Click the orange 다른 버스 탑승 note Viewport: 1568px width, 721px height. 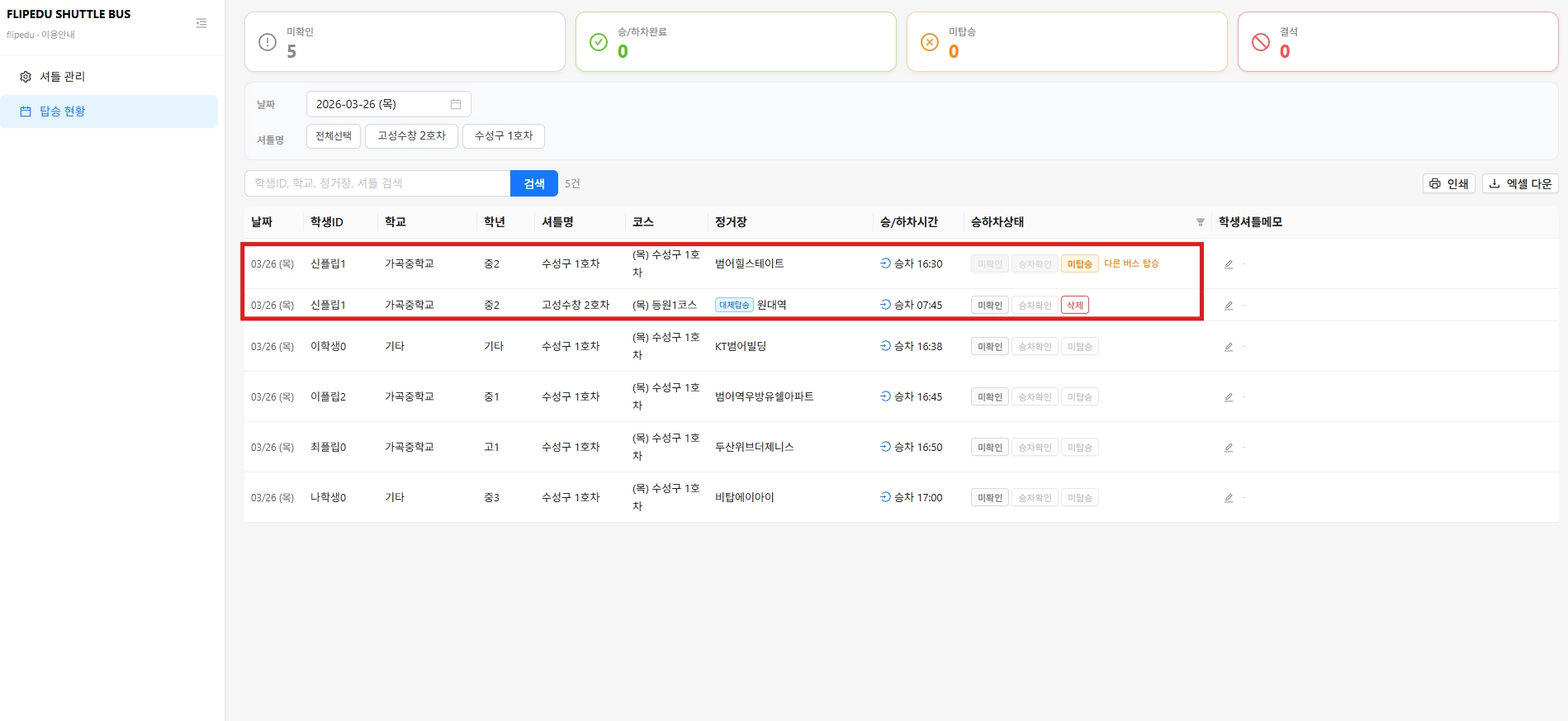1131,263
